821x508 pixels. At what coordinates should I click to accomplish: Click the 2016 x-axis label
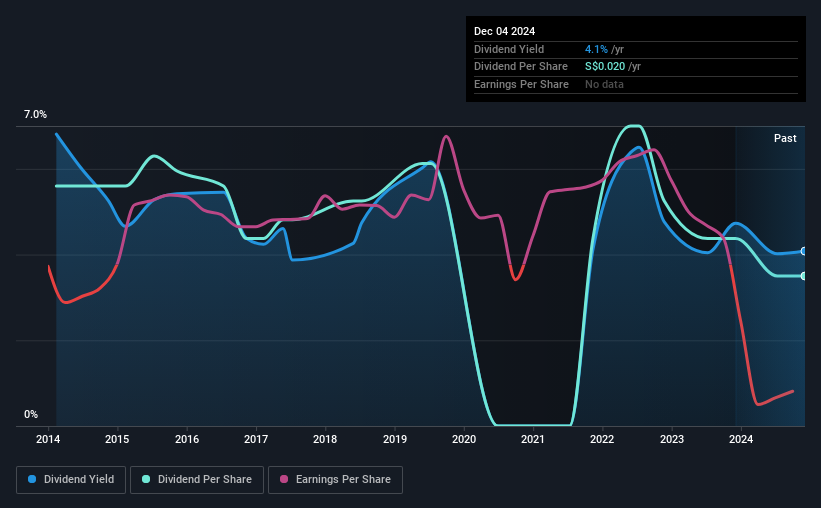point(187,439)
